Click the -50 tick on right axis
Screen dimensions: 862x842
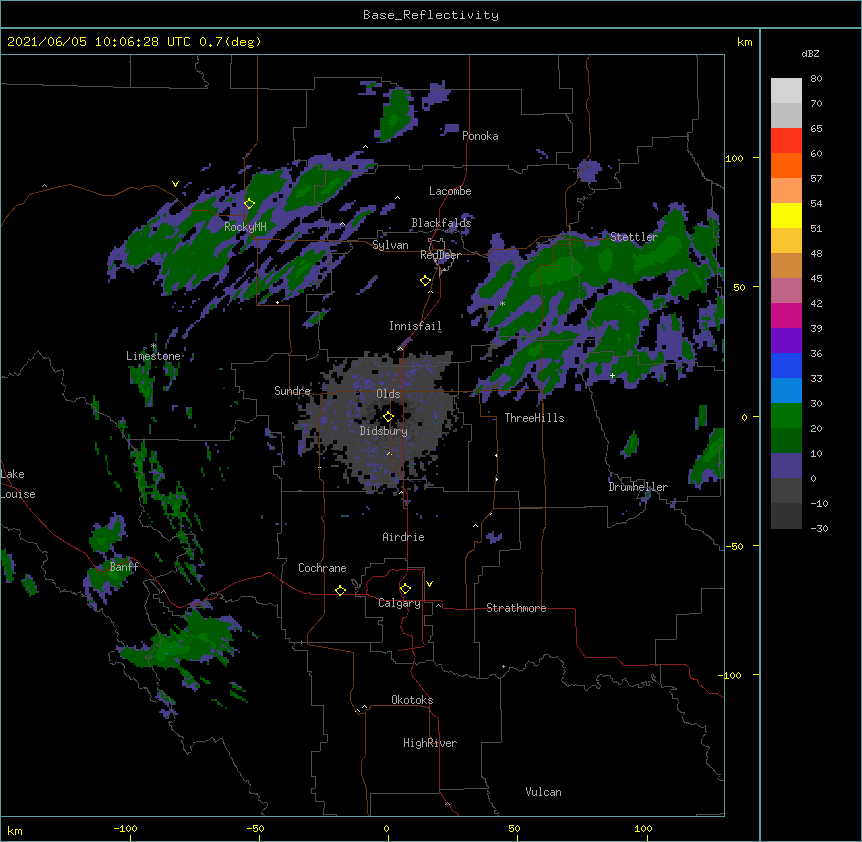point(734,546)
